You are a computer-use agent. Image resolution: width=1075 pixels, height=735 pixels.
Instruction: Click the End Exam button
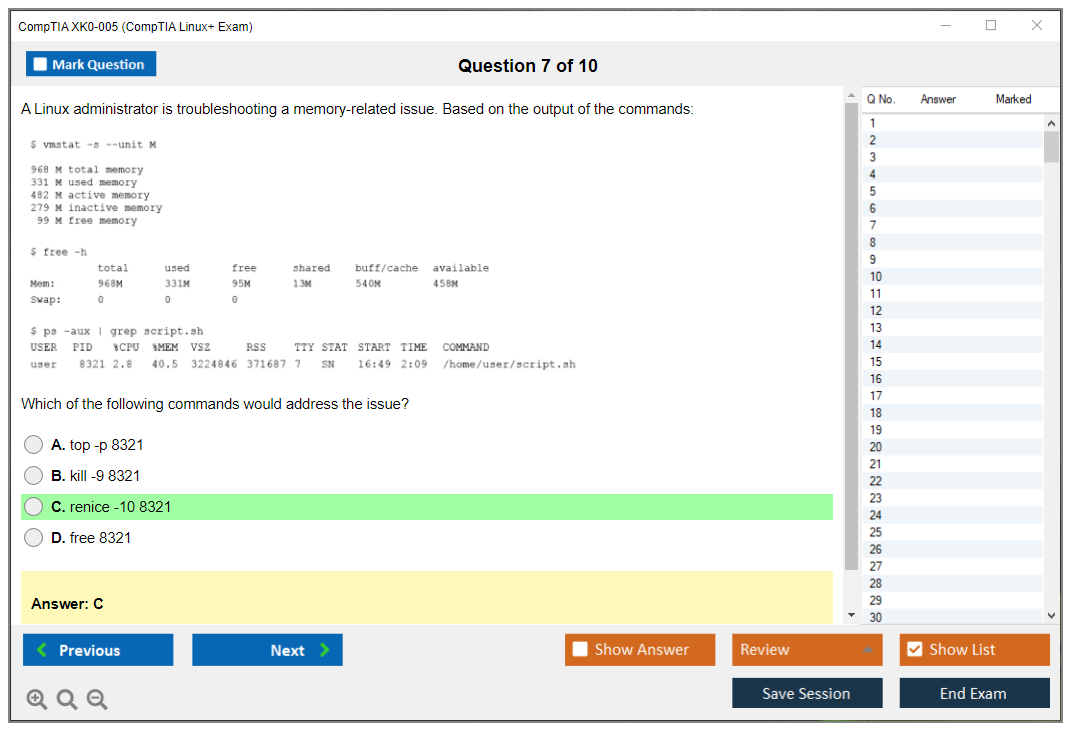[x=973, y=693]
